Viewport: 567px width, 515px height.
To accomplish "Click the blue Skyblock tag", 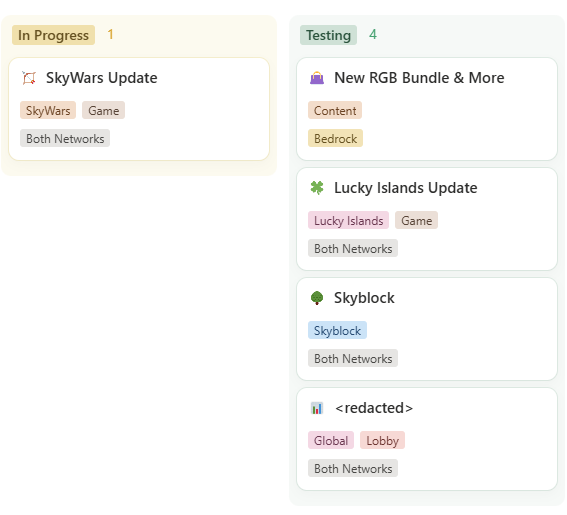I will (x=337, y=330).
